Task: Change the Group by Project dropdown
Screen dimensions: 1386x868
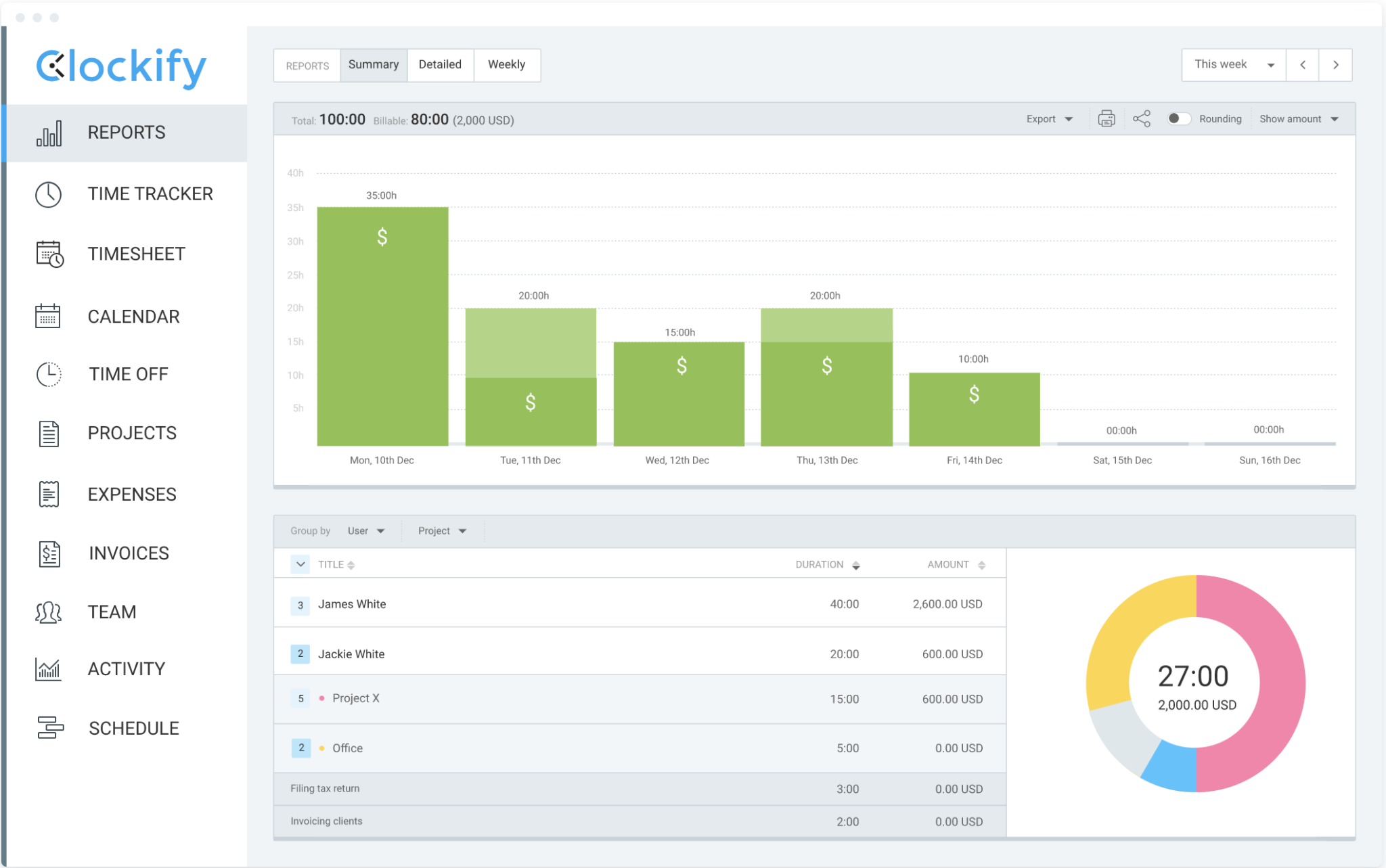Action: tap(442, 530)
